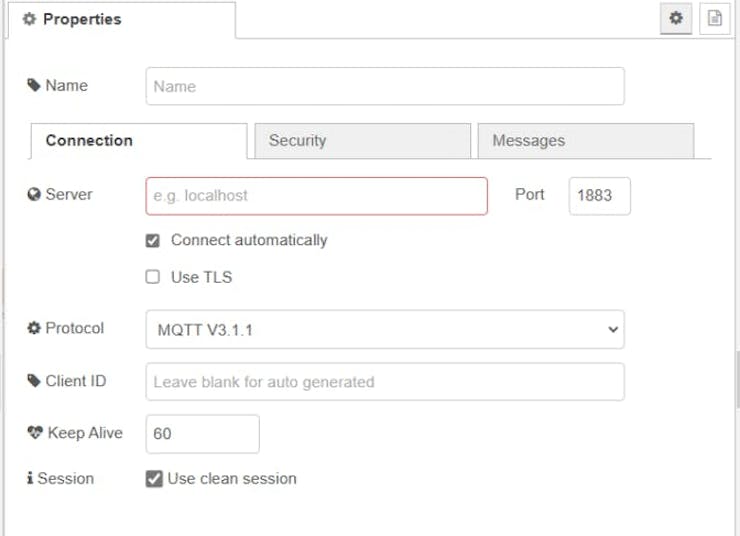Click the gear settings icon at top right
740x536 pixels.
pos(677,19)
